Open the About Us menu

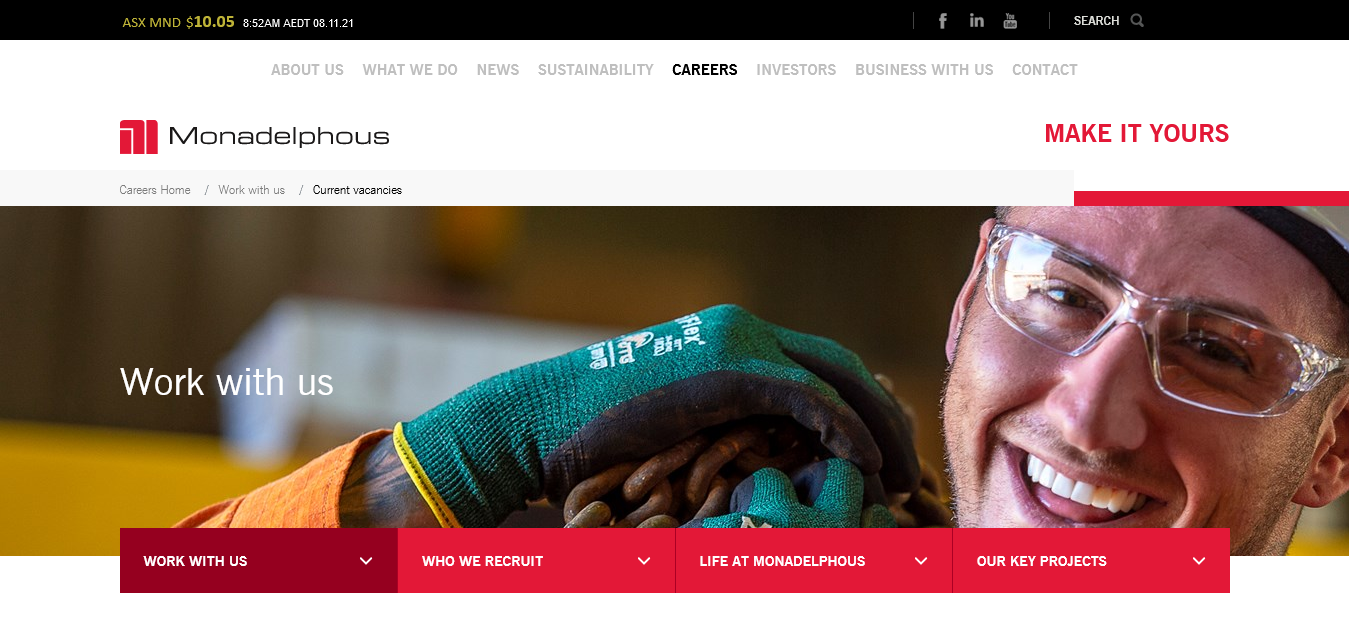(x=307, y=70)
